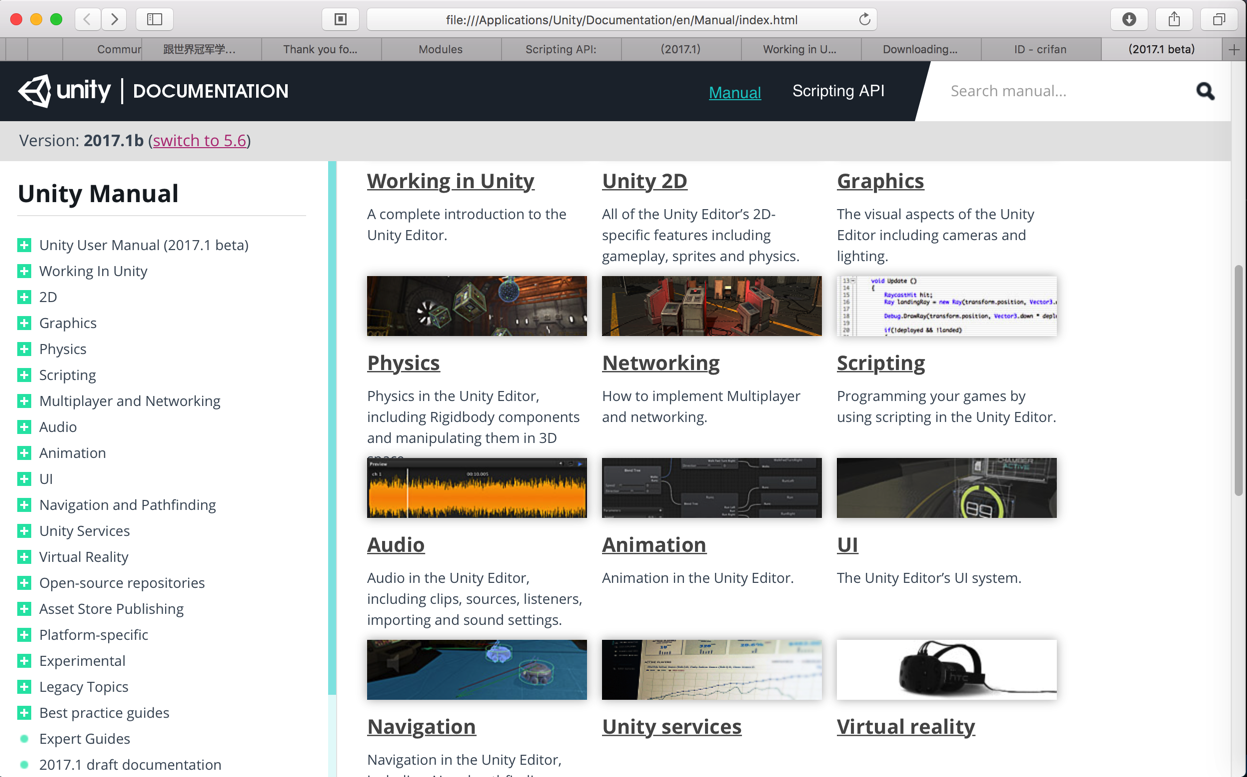This screenshot has height=777, width=1247.
Task: Click the sidebar's teal scrollbar
Action: pos(332,428)
